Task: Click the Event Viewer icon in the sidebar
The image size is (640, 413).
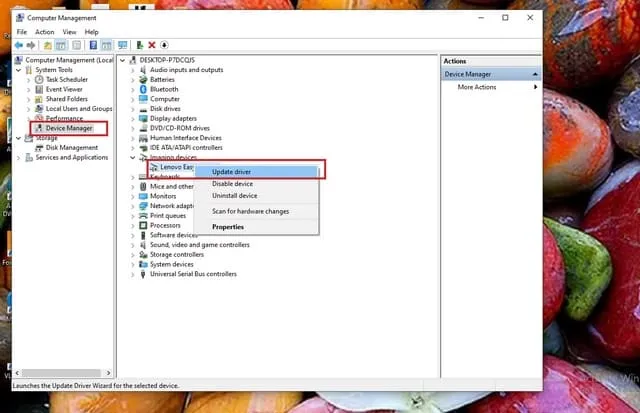Action: 39,89
